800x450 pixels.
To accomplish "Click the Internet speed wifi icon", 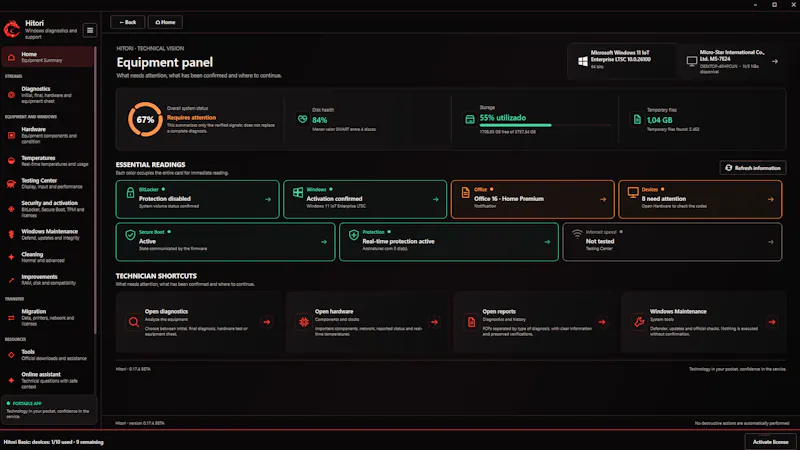I will (577, 234).
